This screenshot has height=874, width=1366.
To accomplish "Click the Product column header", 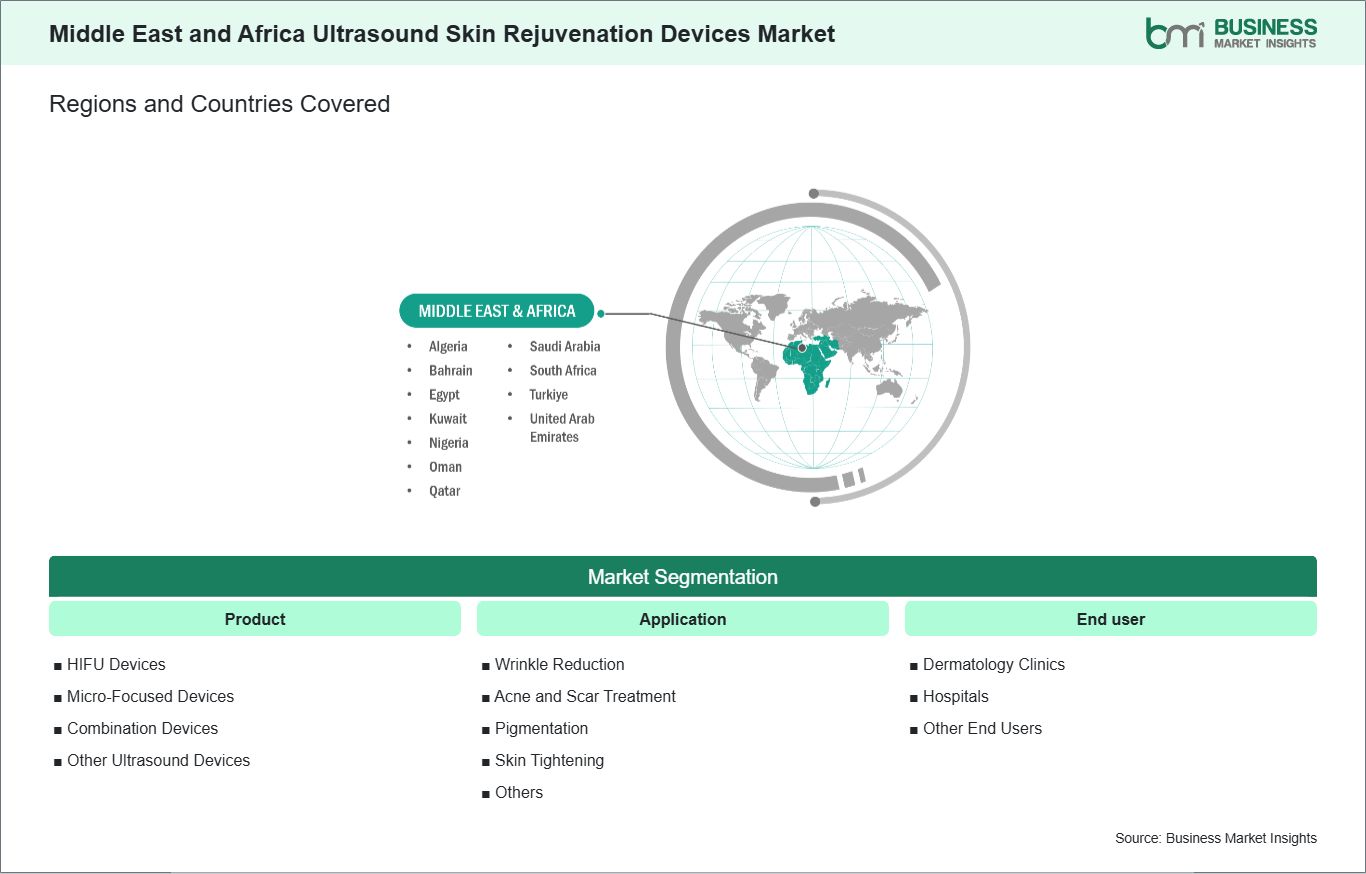I will [x=255, y=619].
